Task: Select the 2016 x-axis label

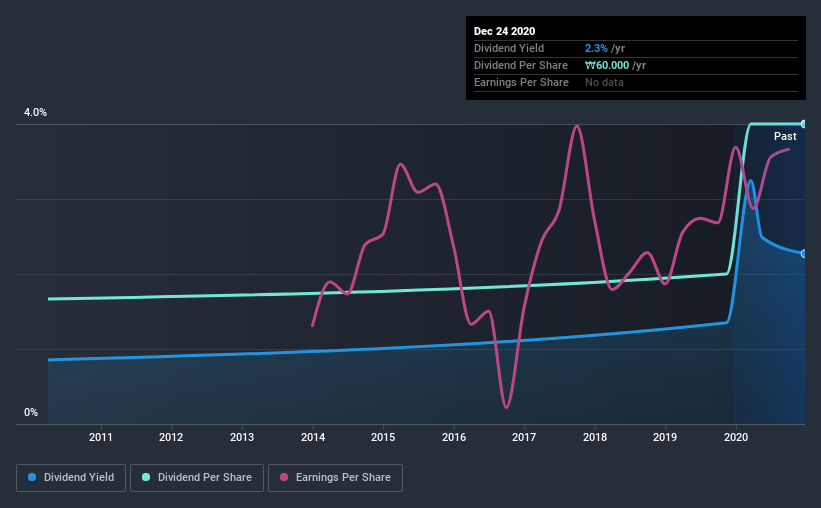Action: (454, 437)
